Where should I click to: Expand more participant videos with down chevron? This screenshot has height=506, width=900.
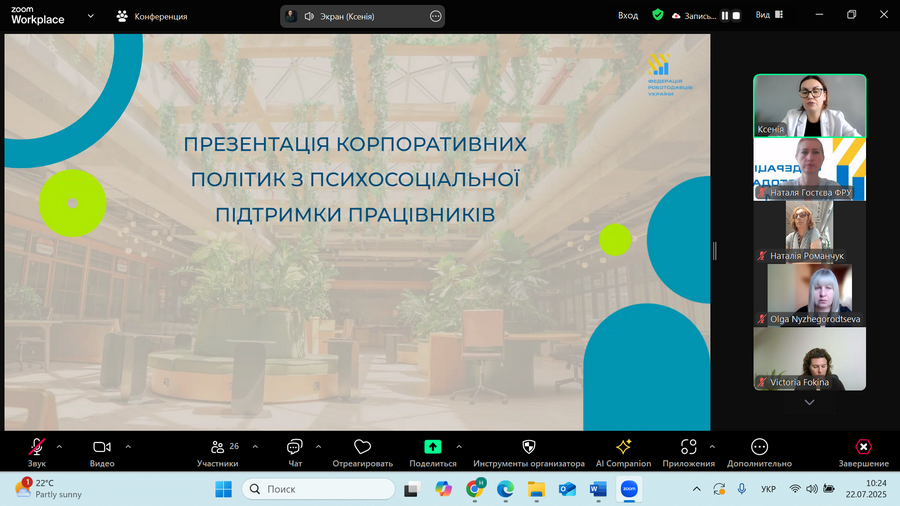click(x=809, y=403)
